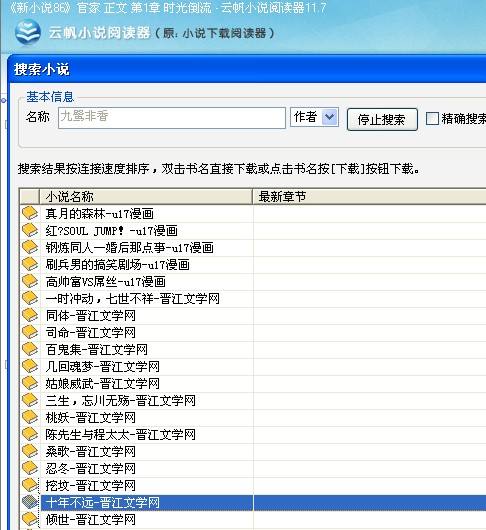
Task: Click book icon beside 几回魂梦-晋江文学网
Action: tap(30, 366)
